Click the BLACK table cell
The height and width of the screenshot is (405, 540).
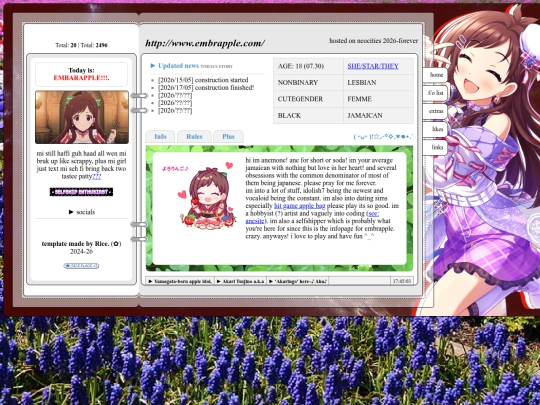tap(308, 116)
